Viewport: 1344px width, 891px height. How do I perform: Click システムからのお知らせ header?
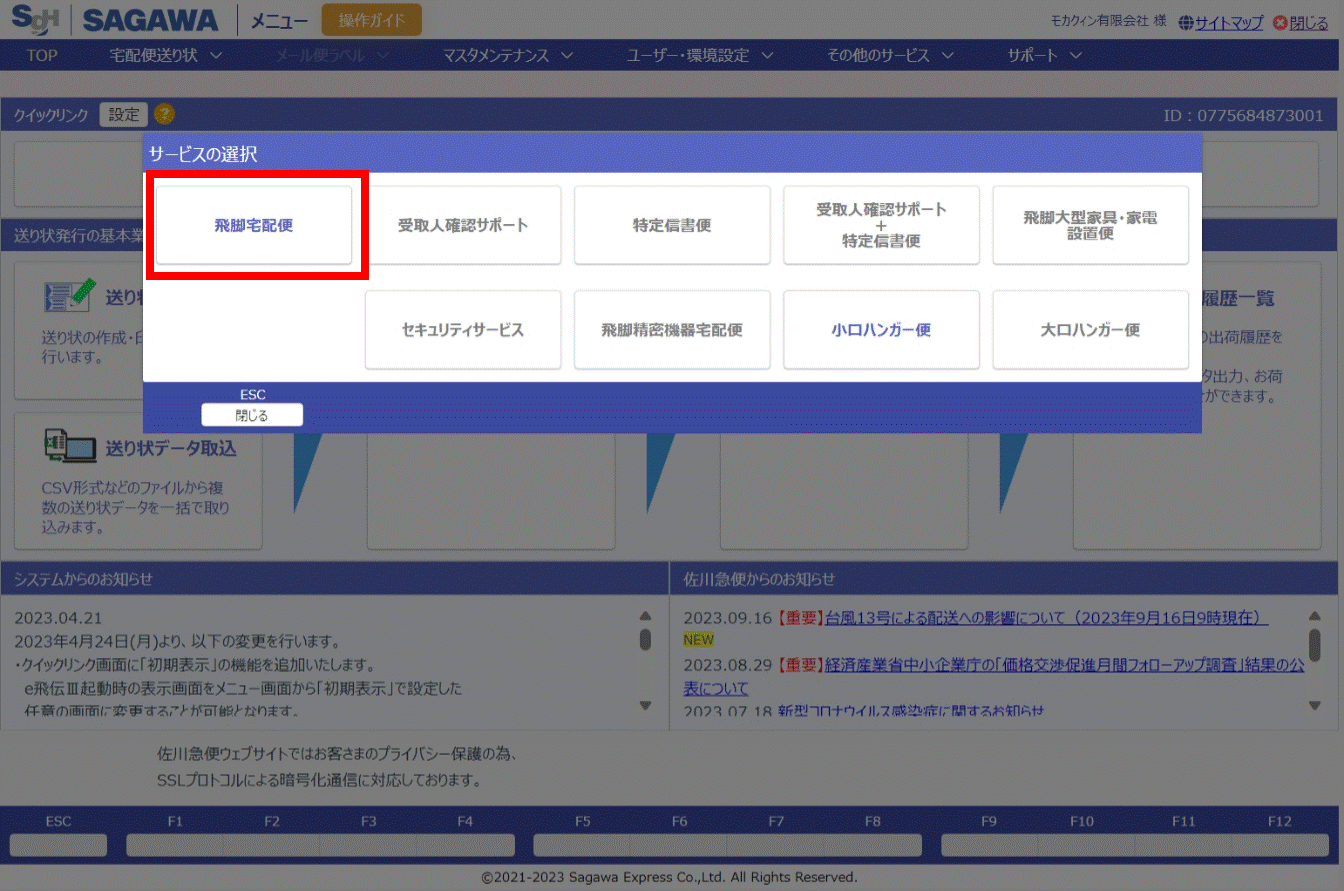pos(83,579)
